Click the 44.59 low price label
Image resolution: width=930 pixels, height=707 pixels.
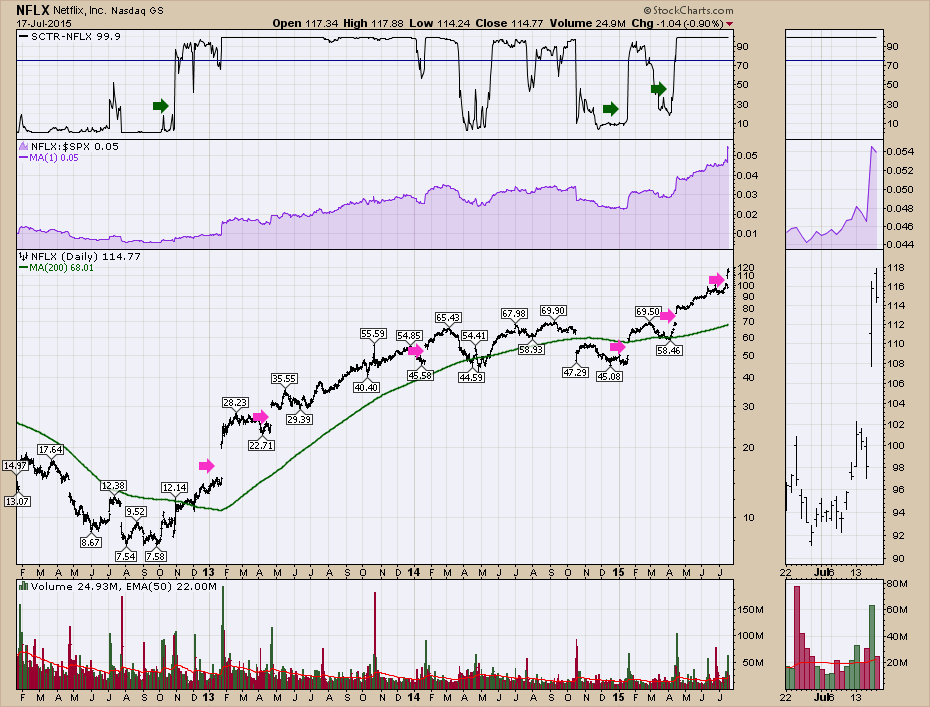pos(472,377)
